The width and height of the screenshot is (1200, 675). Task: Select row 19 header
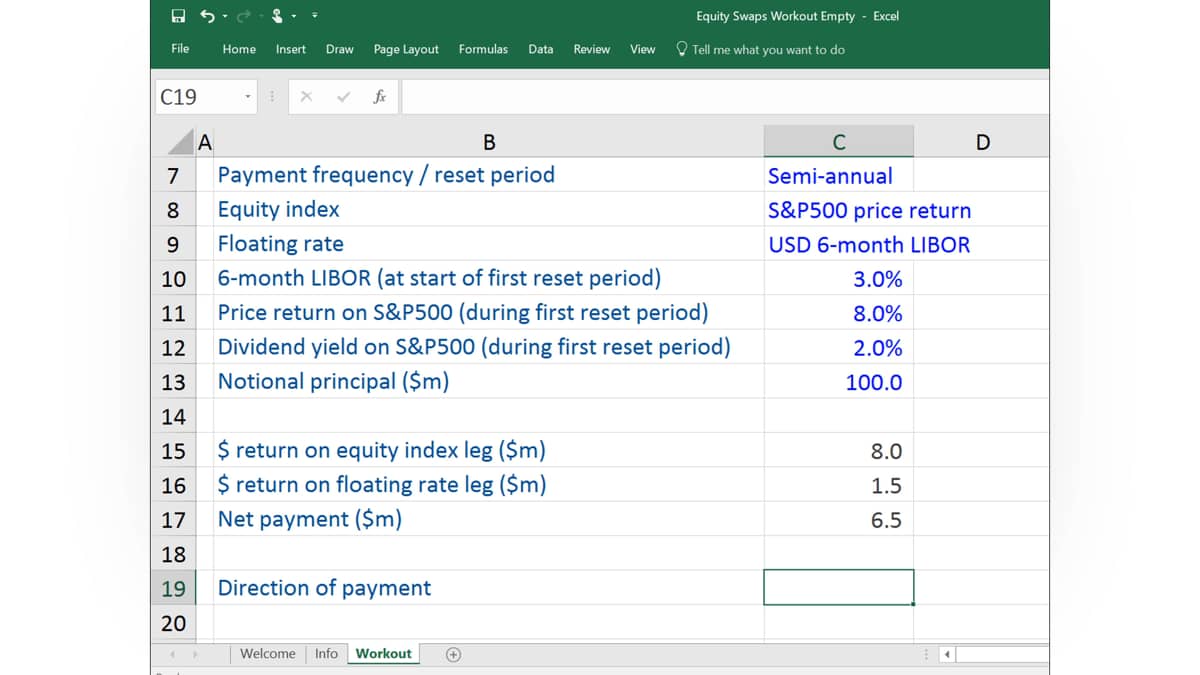[173, 589]
